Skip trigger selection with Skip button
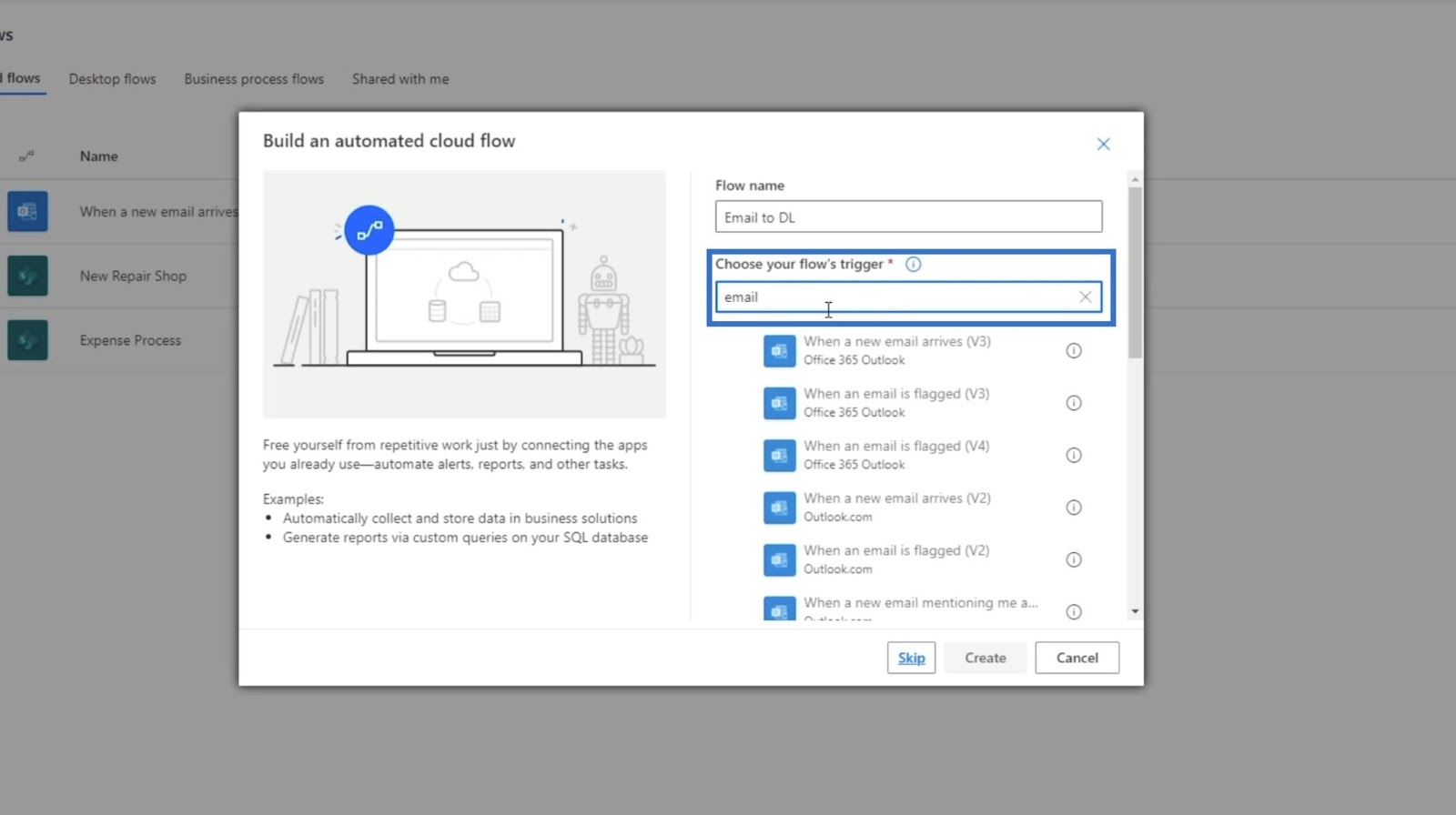Image resolution: width=1456 pixels, height=815 pixels. 911,658
